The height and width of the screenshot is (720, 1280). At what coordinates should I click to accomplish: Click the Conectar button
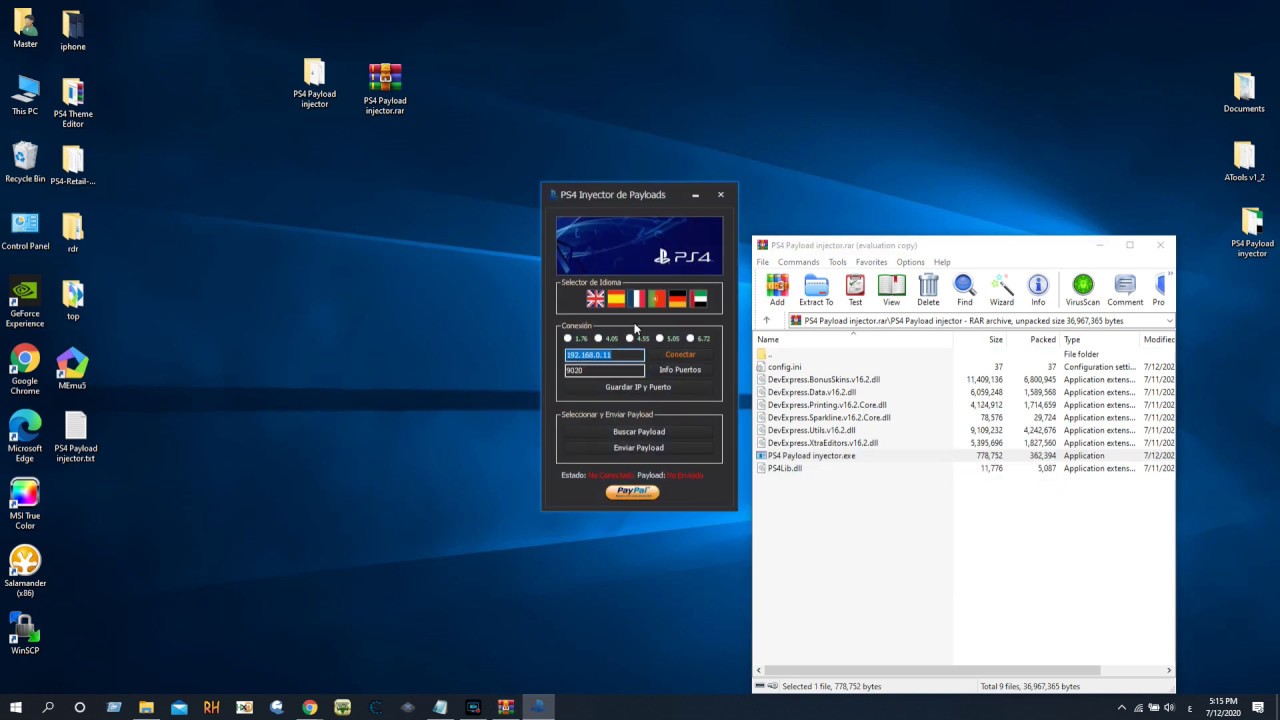tap(680, 354)
